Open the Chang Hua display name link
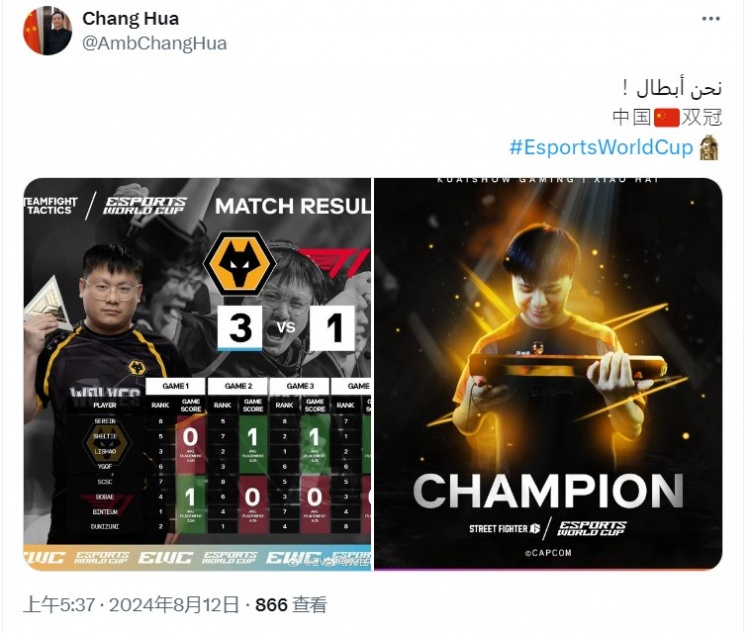Image resolution: width=750 pixels, height=633 pixels. [x=131, y=19]
